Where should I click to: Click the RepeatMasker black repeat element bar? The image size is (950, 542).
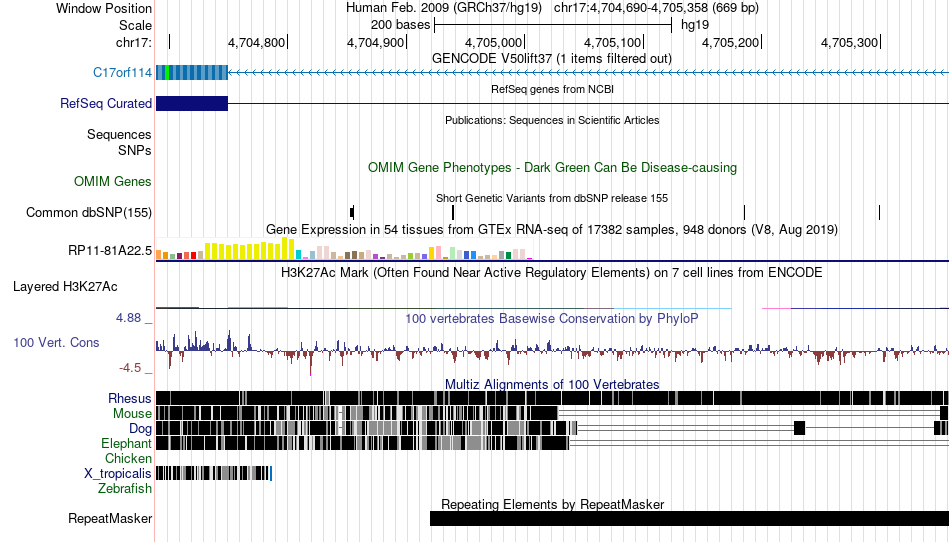[x=689, y=518]
